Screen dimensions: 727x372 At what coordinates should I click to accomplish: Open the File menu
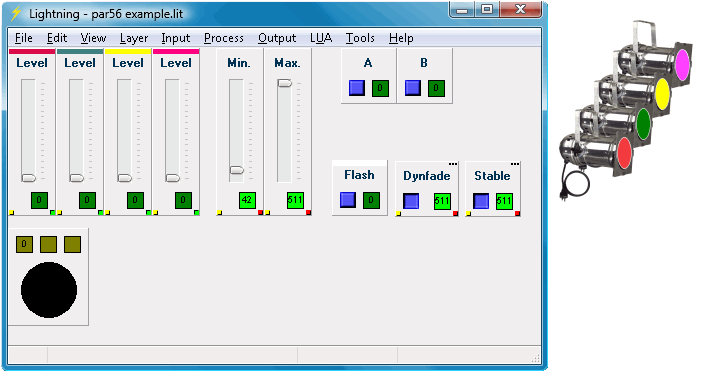pyautogui.click(x=24, y=38)
